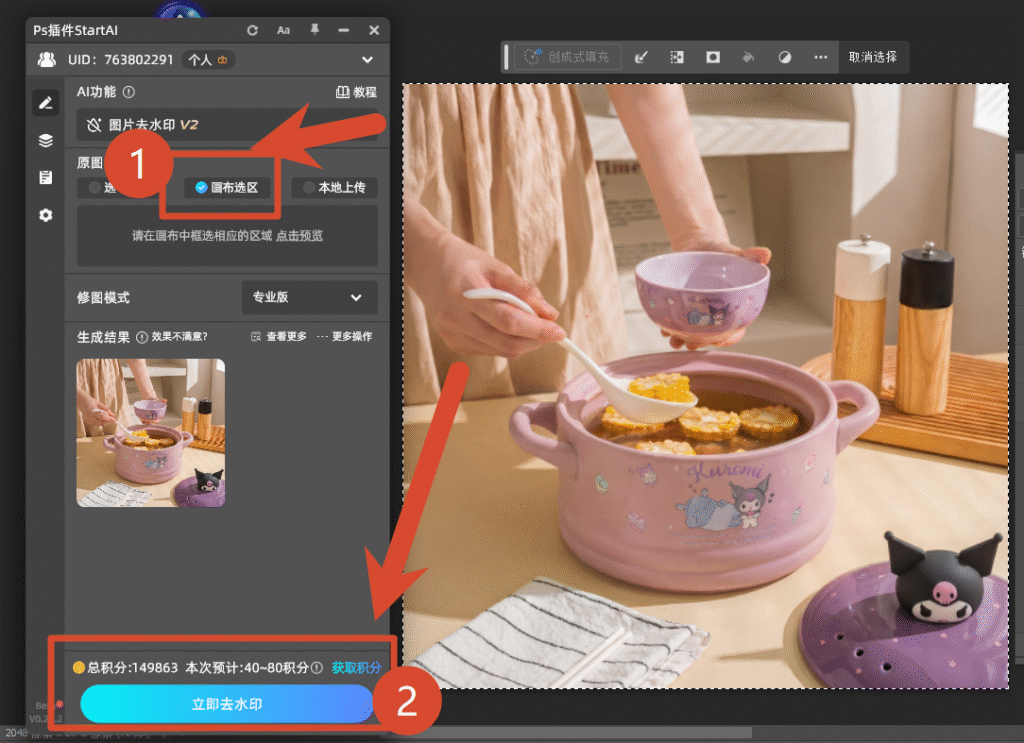The height and width of the screenshot is (743, 1024).
Task: Open the 教程 tutorial link
Action: (356, 92)
